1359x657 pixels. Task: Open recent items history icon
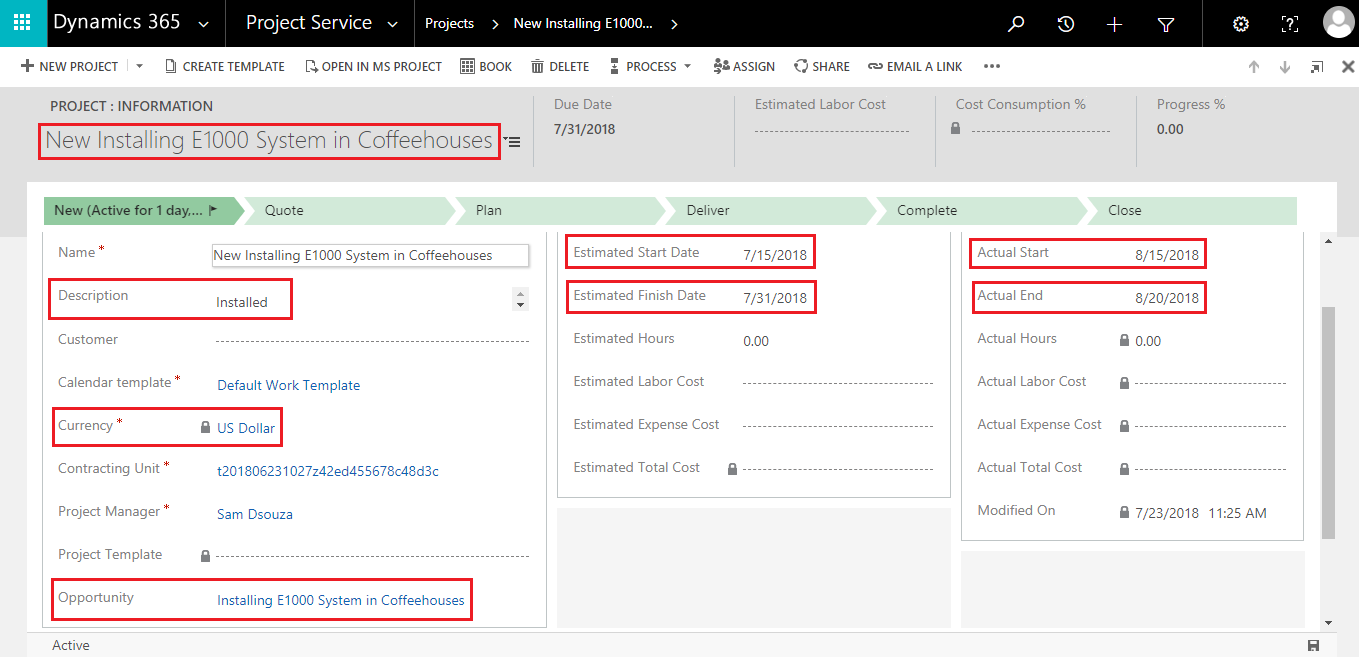[1066, 24]
